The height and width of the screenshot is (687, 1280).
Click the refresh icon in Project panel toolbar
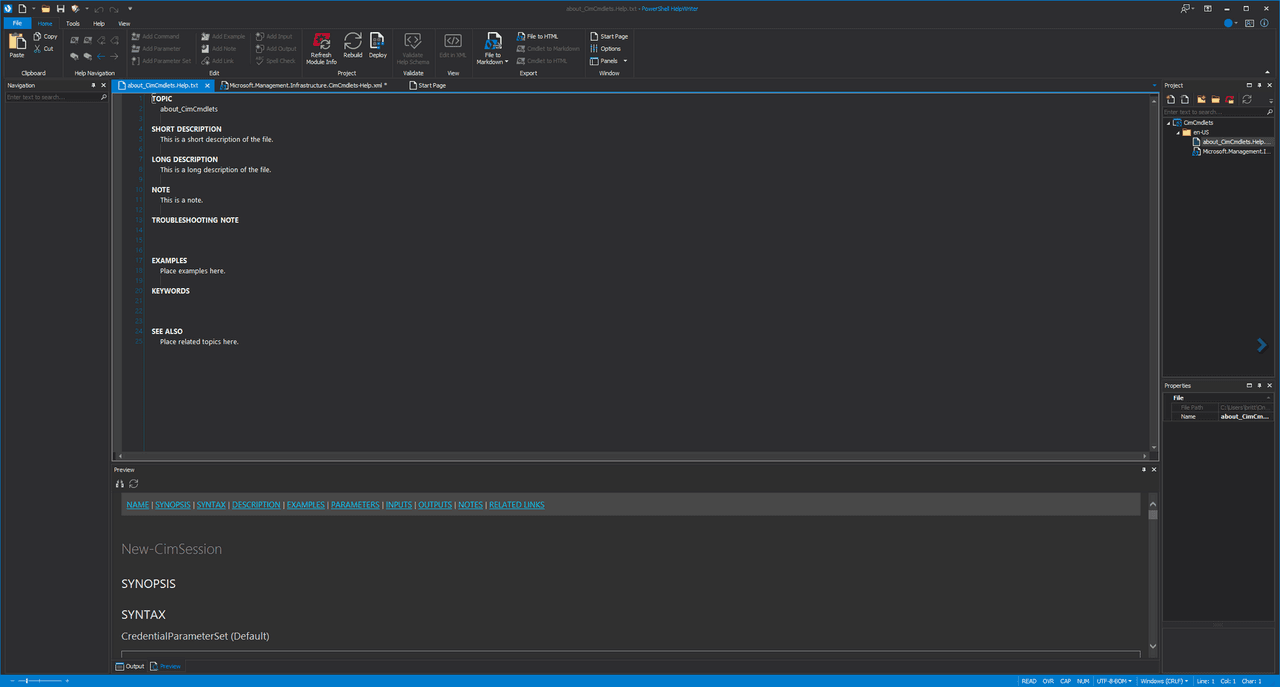click(1247, 99)
